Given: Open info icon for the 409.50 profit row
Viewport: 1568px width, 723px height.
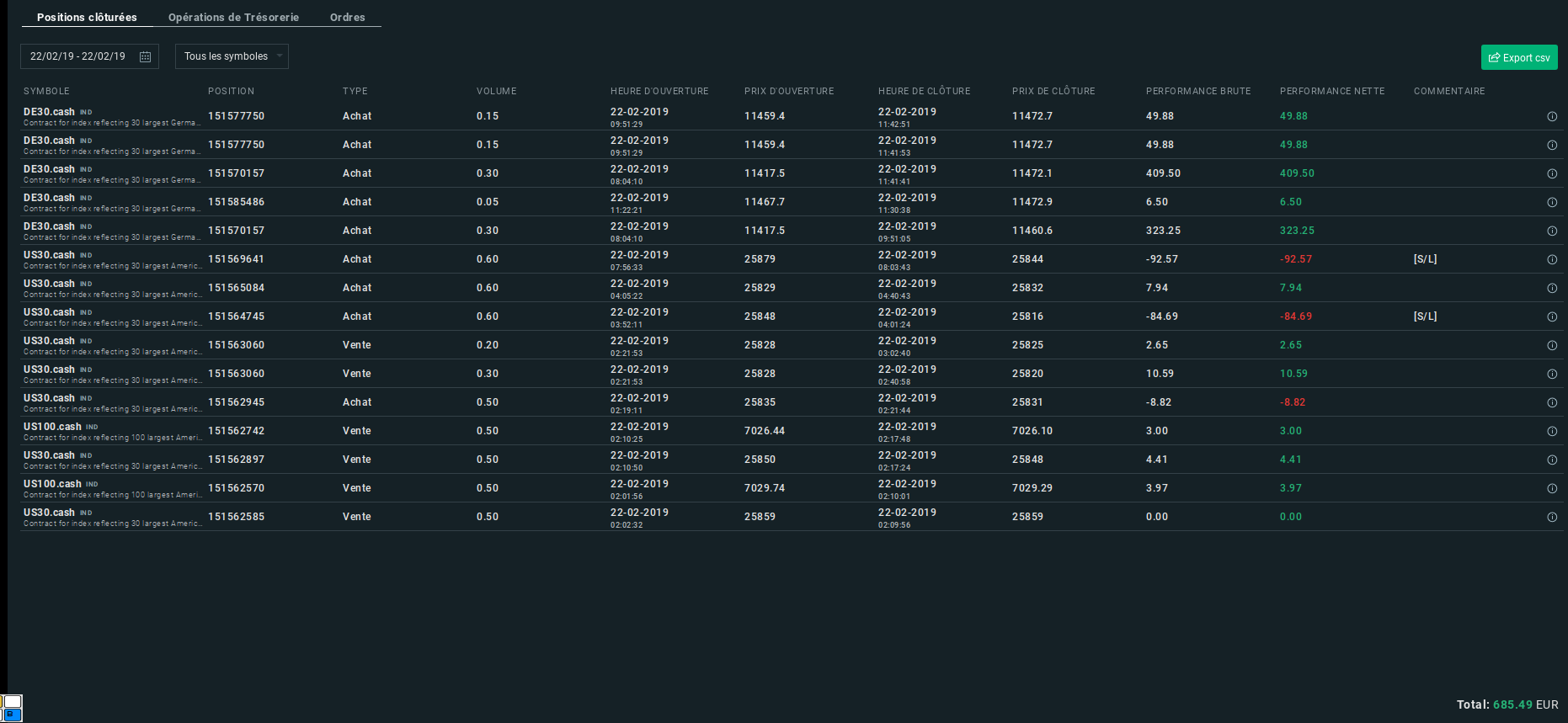Looking at the screenshot, I should pyautogui.click(x=1552, y=173).
